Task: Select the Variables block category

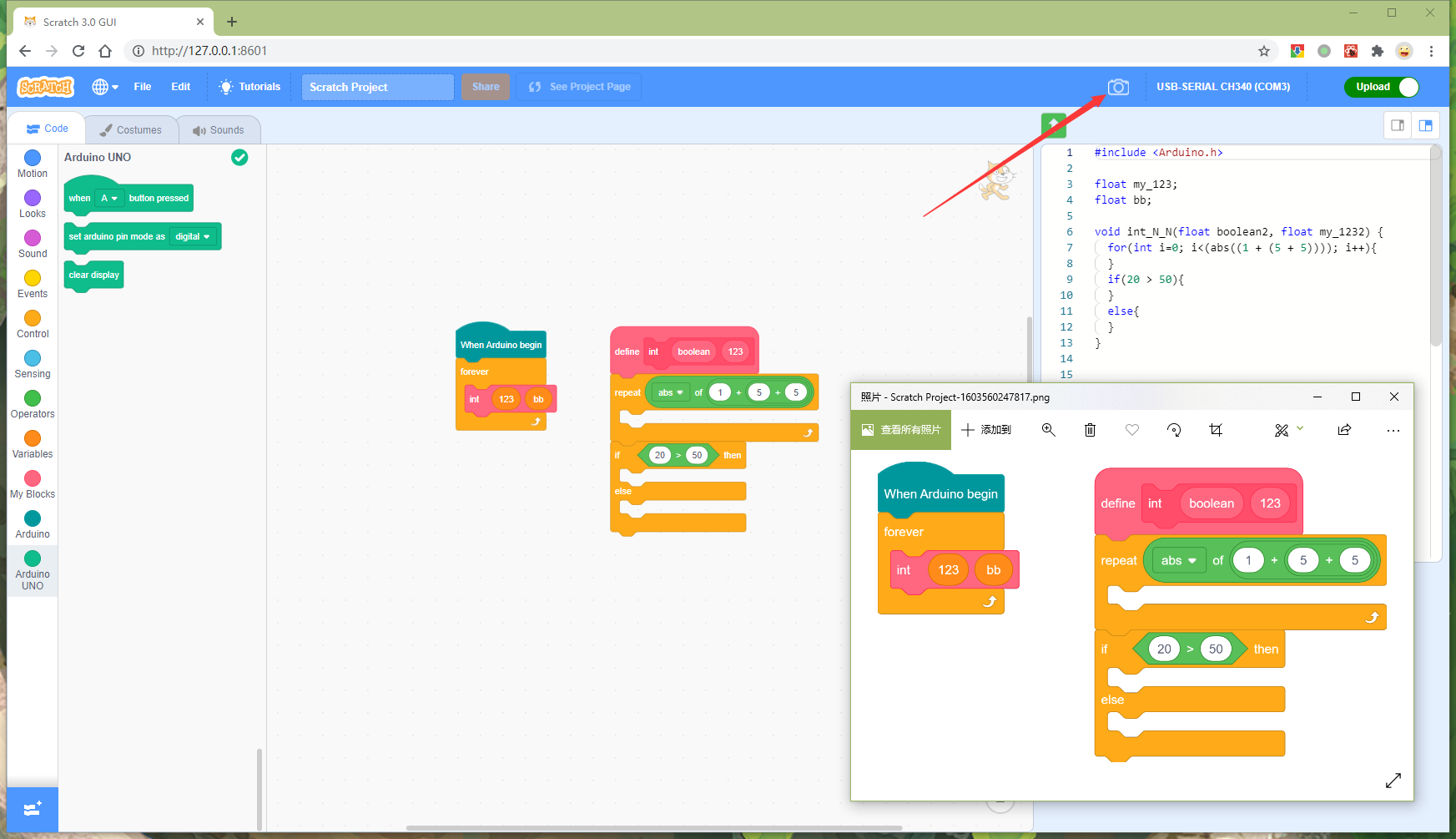Action: [x=33, y=444]
